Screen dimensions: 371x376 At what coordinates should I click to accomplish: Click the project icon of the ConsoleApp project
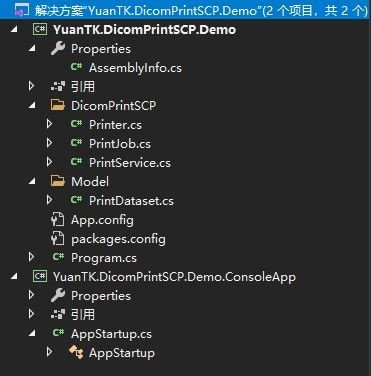click(40, 276)
